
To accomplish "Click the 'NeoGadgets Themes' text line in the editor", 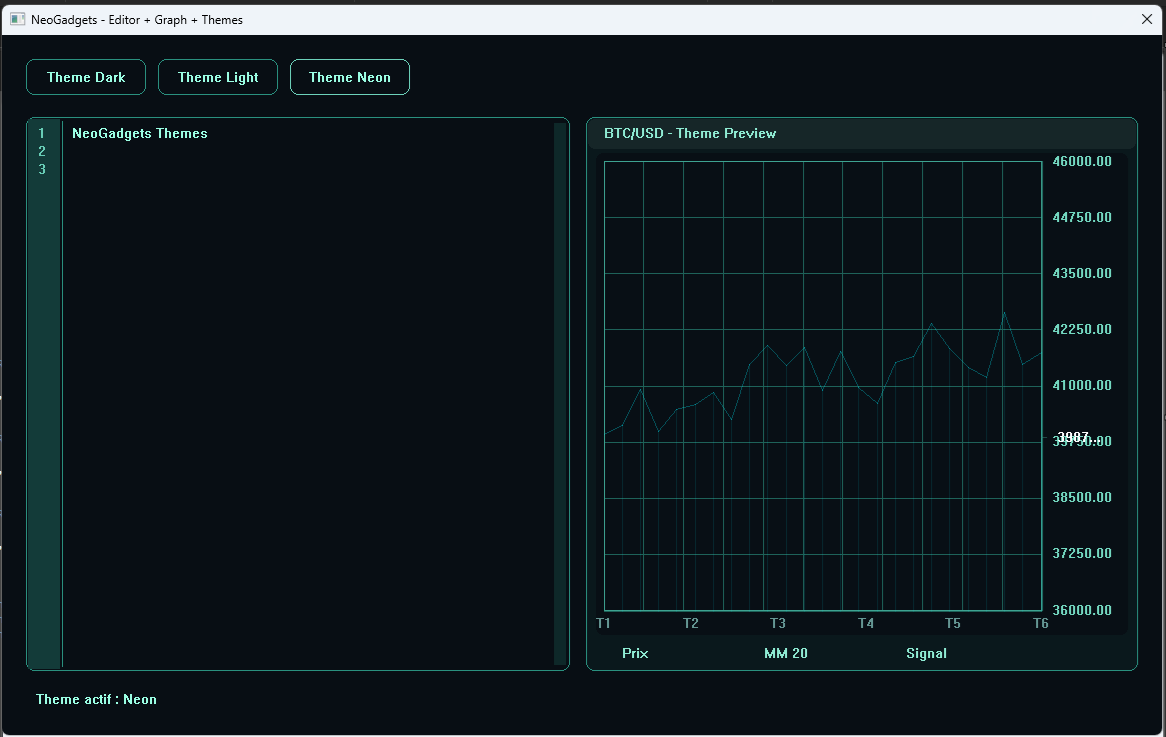I will [x=140, y=134].
